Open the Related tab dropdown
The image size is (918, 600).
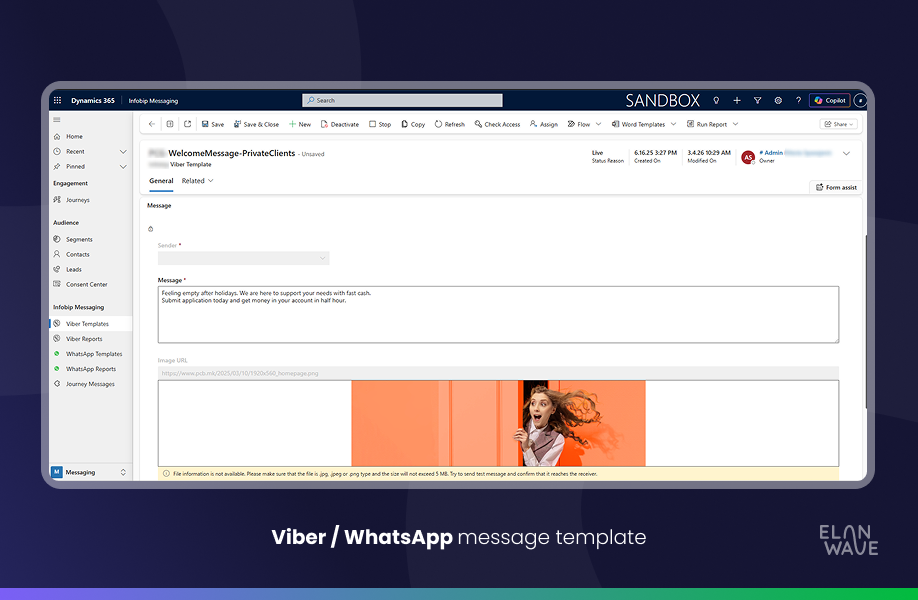[197, 181]
